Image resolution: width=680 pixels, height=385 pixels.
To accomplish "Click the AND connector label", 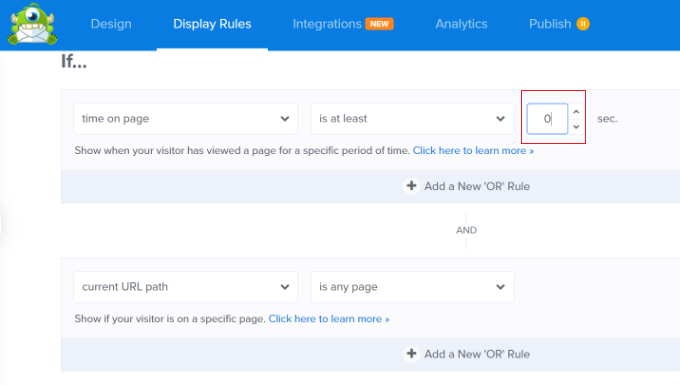I will pyautogui.click(x=467, y=230).
